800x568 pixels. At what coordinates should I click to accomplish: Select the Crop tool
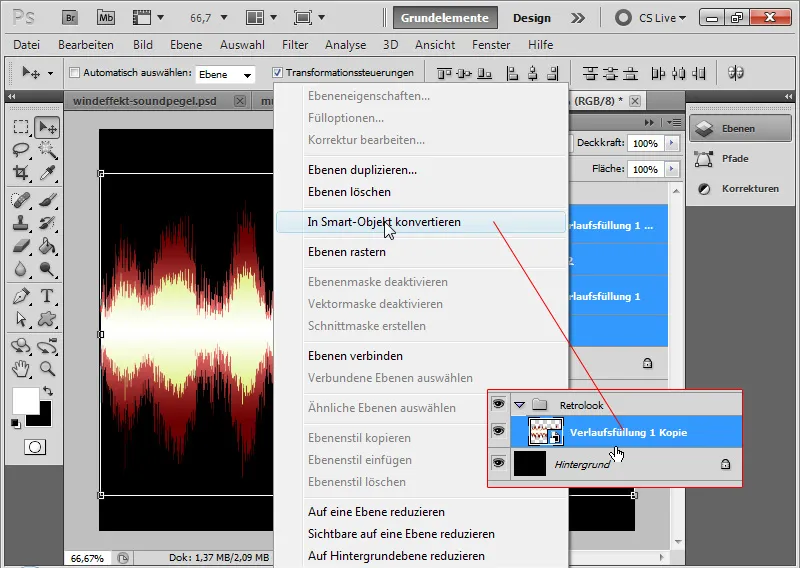pos(21,173)
